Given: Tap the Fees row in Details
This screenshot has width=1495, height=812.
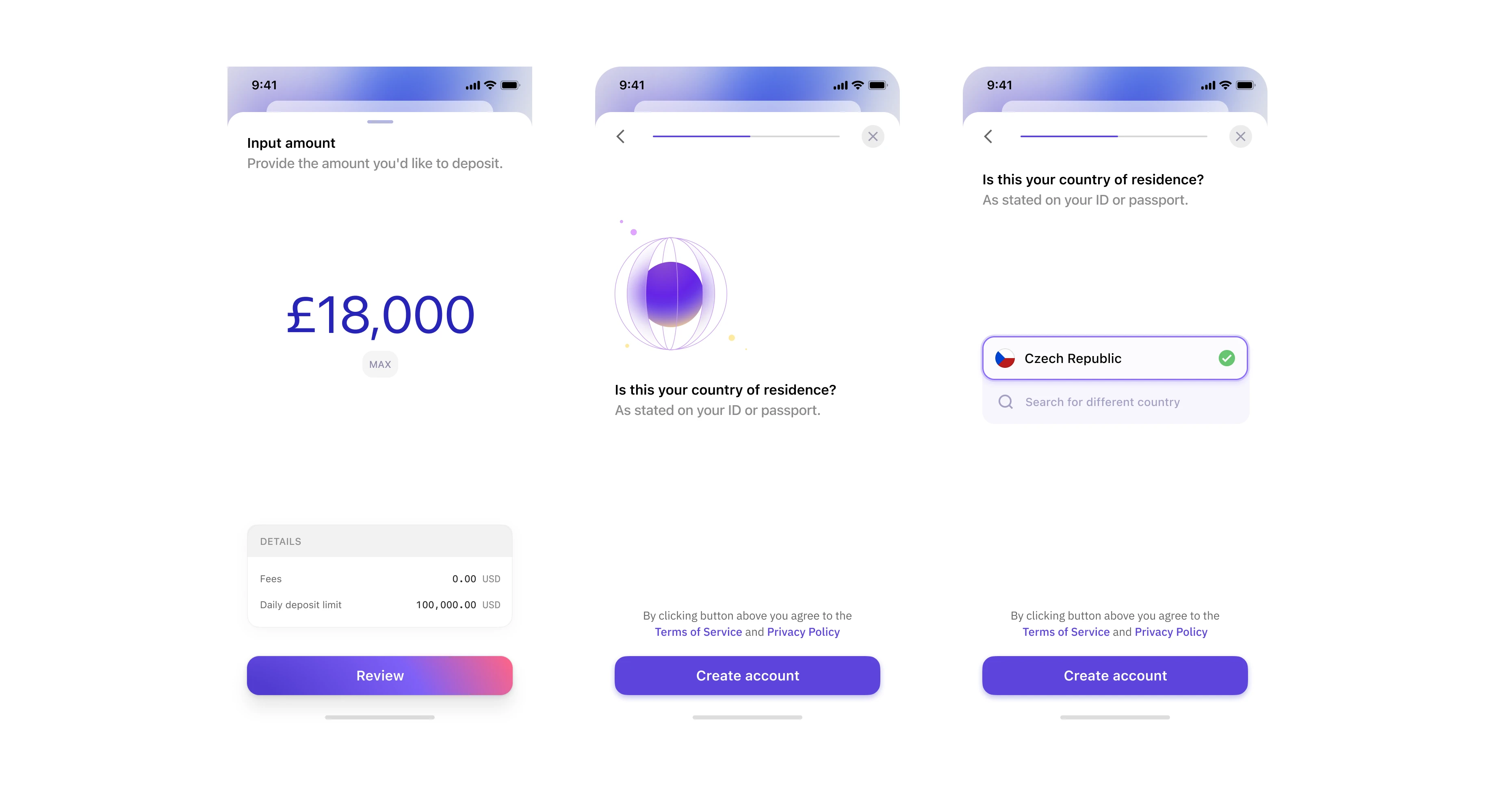Looking at the screenshot, I should [x=379, y=578].
